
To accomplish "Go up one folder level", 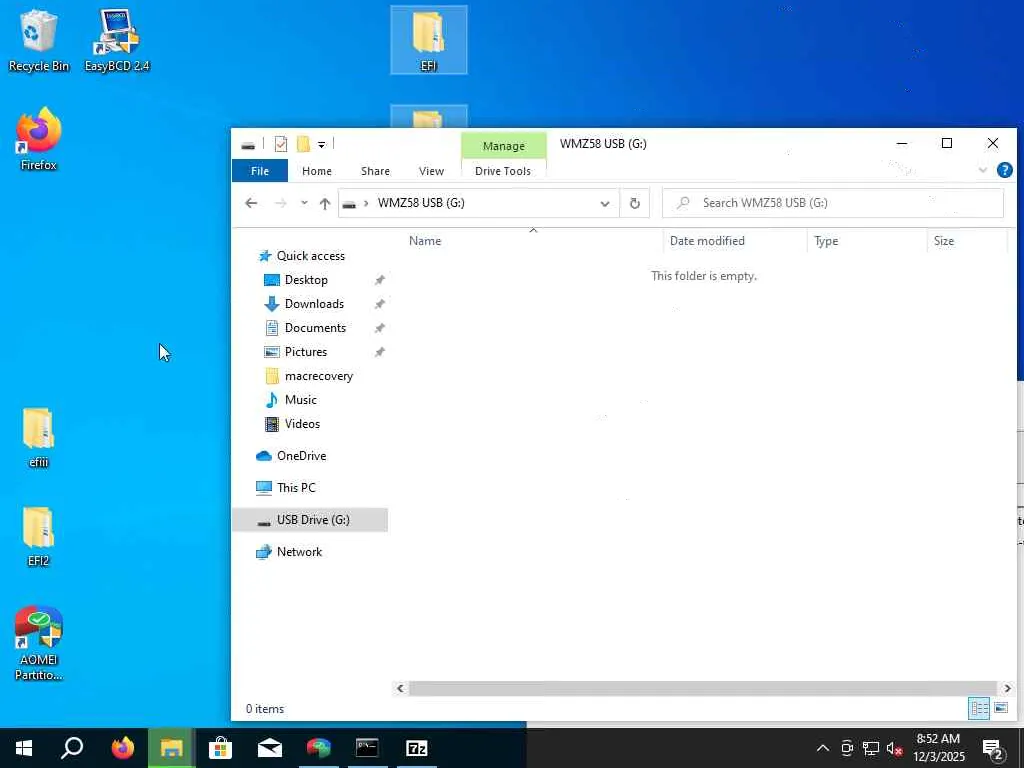I will tap(325, 203).
